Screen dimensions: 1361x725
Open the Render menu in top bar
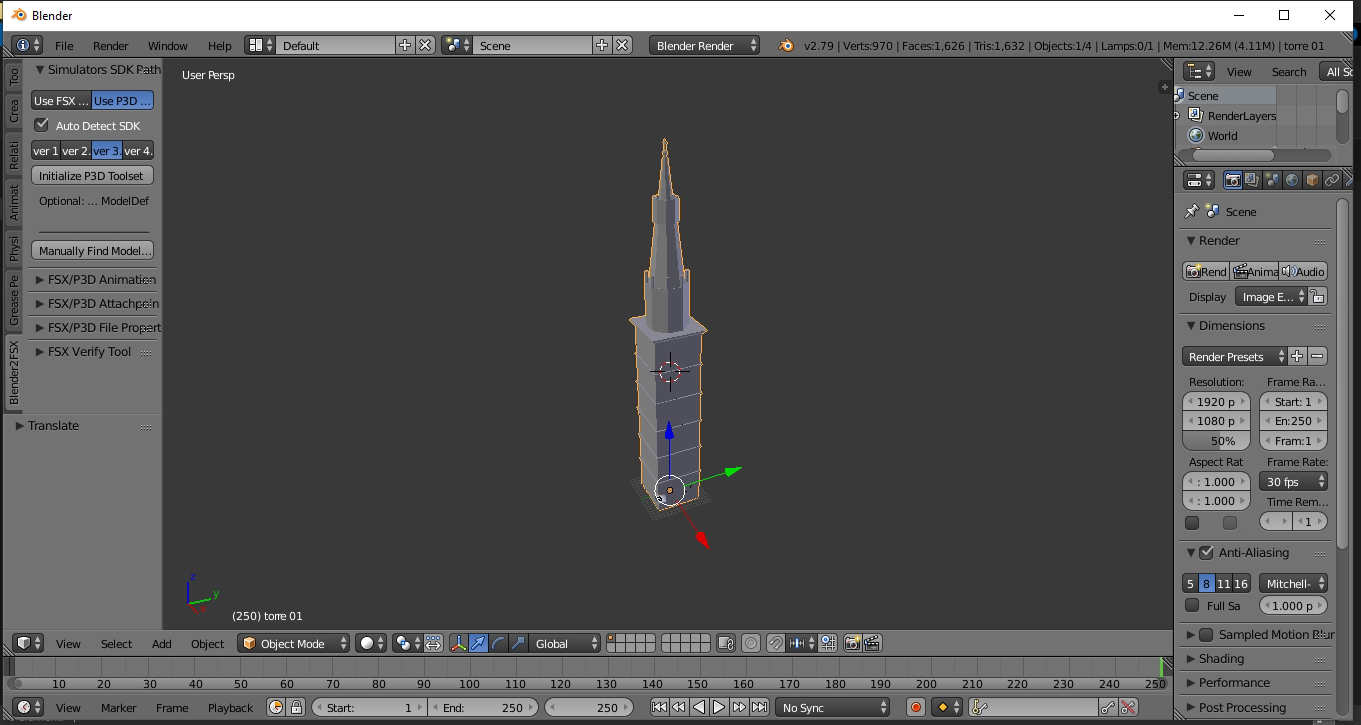pos(110,45)
